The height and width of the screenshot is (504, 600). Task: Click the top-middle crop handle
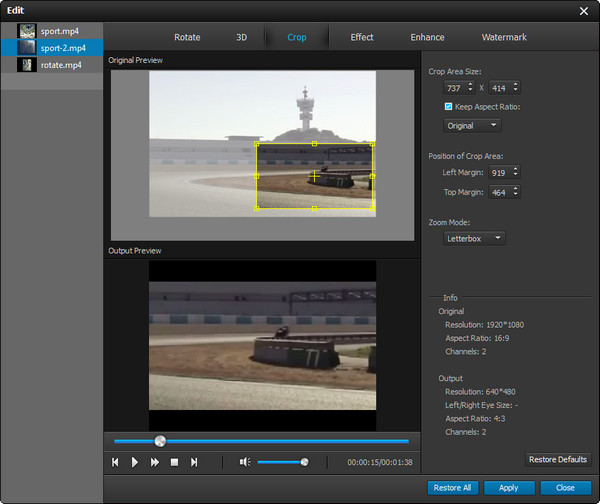click(x=314, y=144)
